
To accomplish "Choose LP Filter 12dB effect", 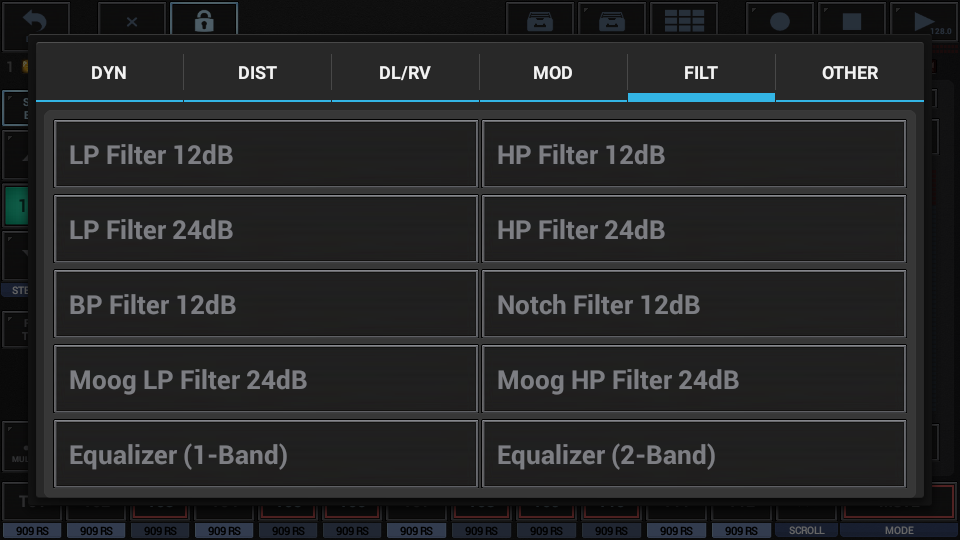I will pos(266,154).
